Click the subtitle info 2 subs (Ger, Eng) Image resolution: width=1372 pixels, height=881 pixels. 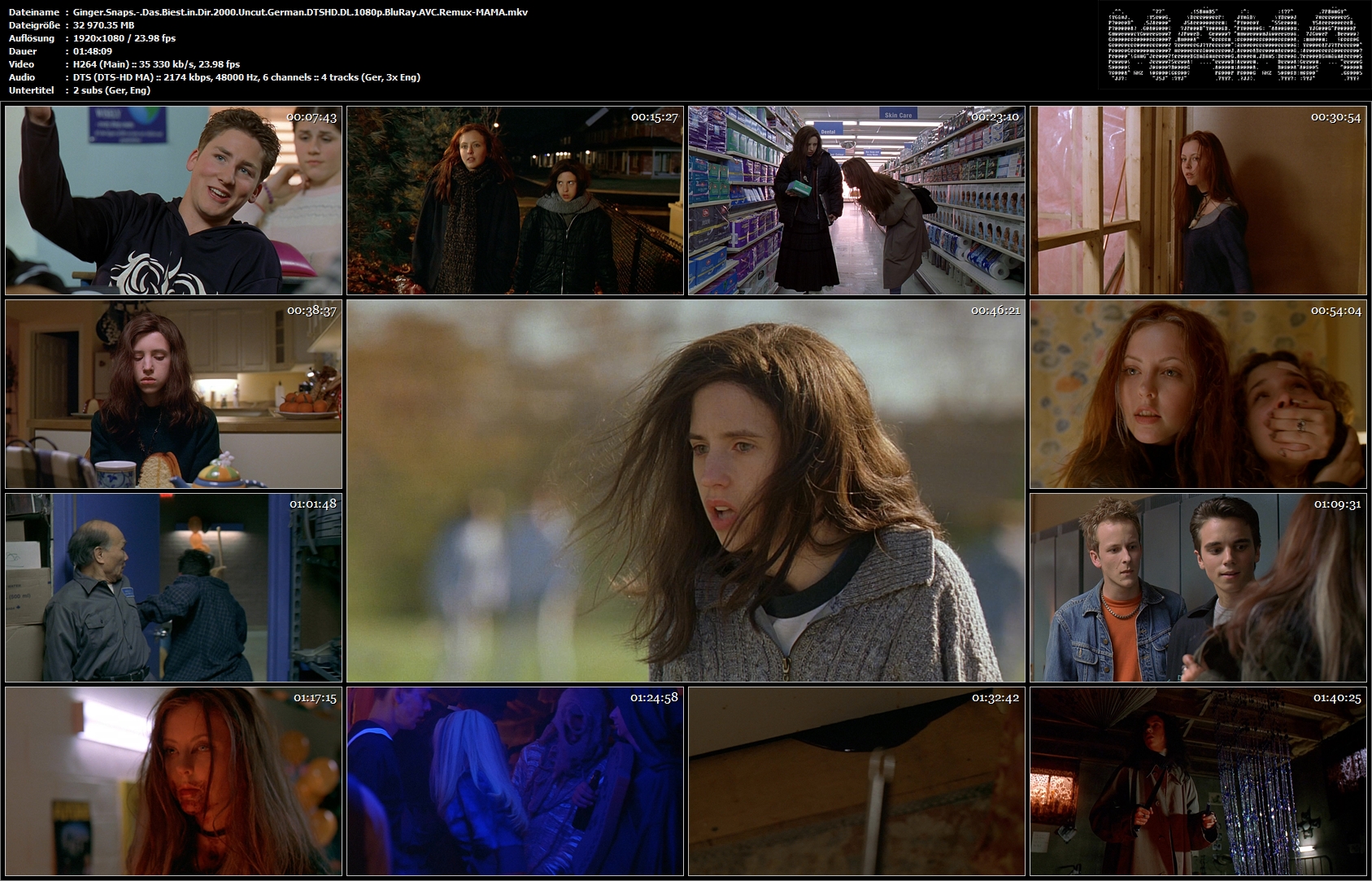pos(111,90)
